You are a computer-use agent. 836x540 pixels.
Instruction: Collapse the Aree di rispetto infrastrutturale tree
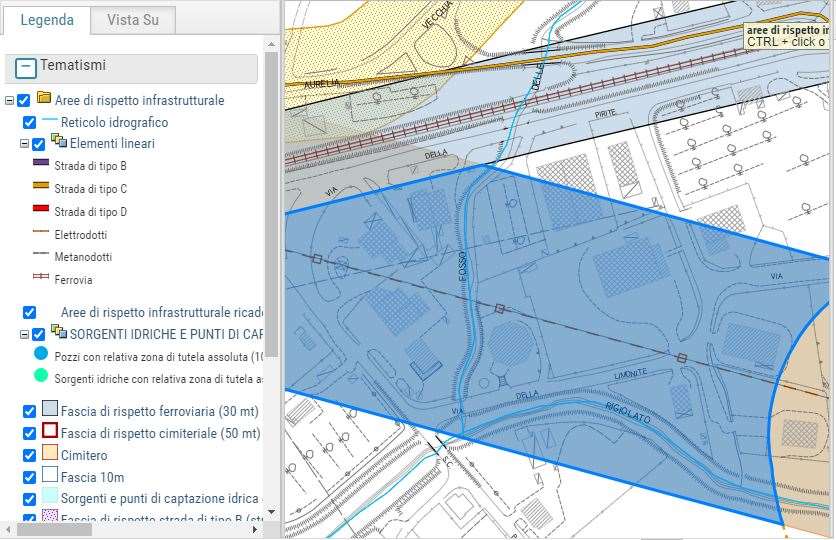point(9,100)
